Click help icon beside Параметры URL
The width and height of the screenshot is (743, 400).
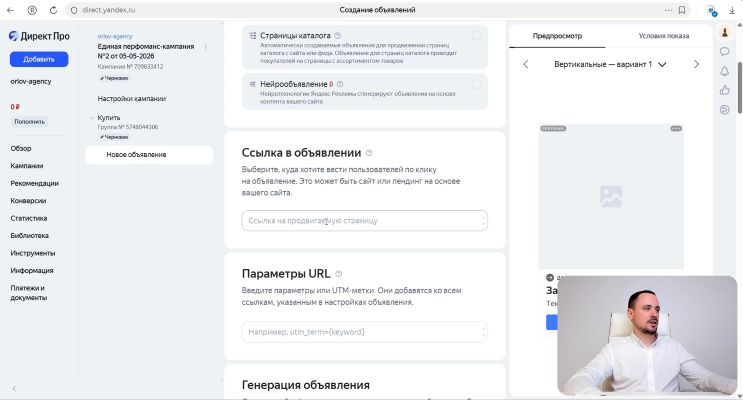pyautogui.click(x=338, y=273)
